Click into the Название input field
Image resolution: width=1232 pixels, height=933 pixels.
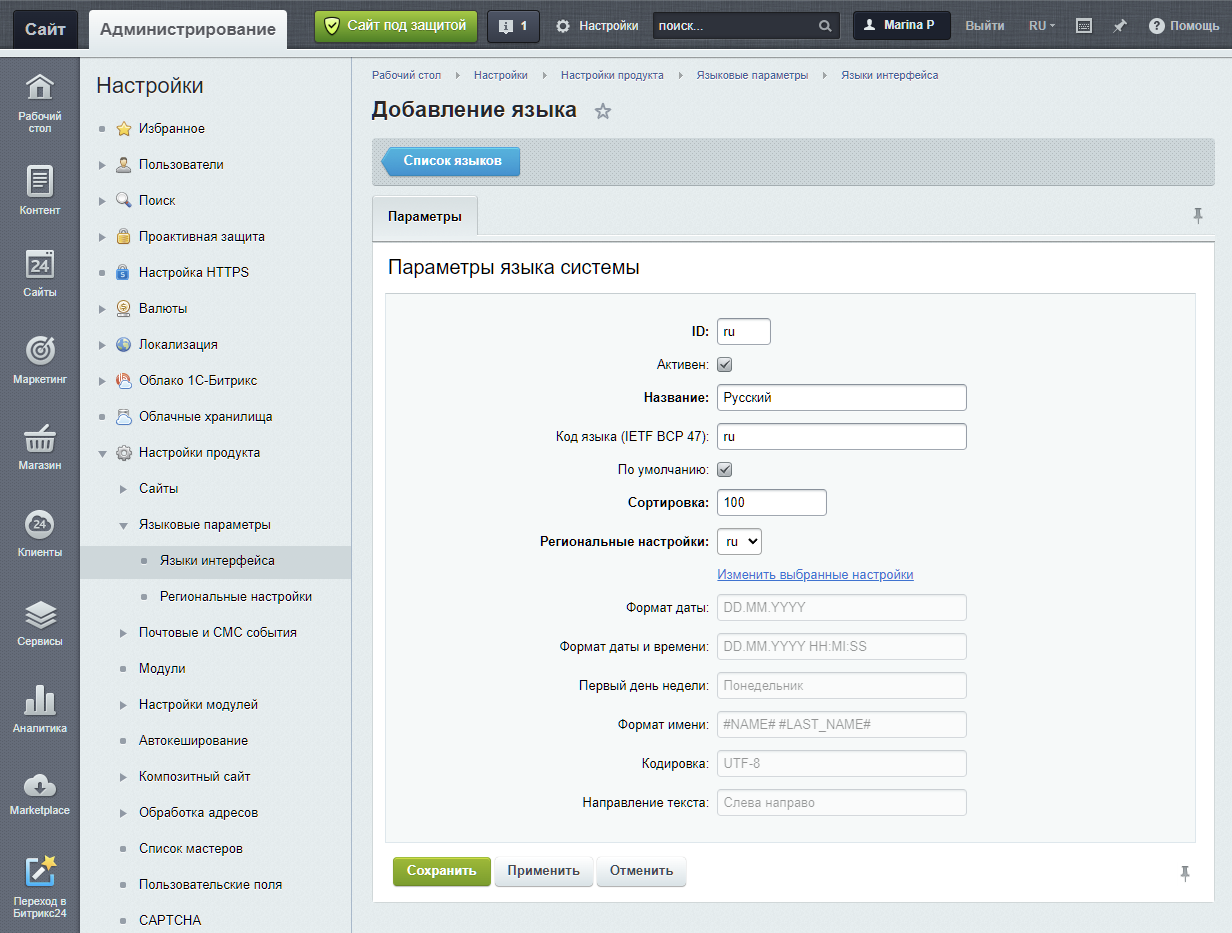pyautogui.click(x=841, y=397)
